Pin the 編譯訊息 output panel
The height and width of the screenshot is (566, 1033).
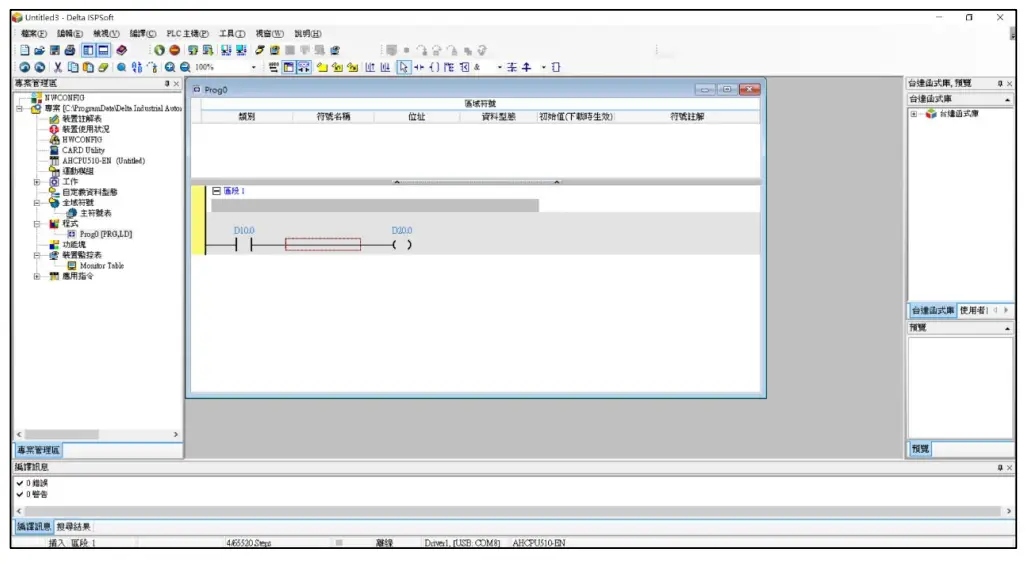pyautogui.click(x=1000, y=468)
